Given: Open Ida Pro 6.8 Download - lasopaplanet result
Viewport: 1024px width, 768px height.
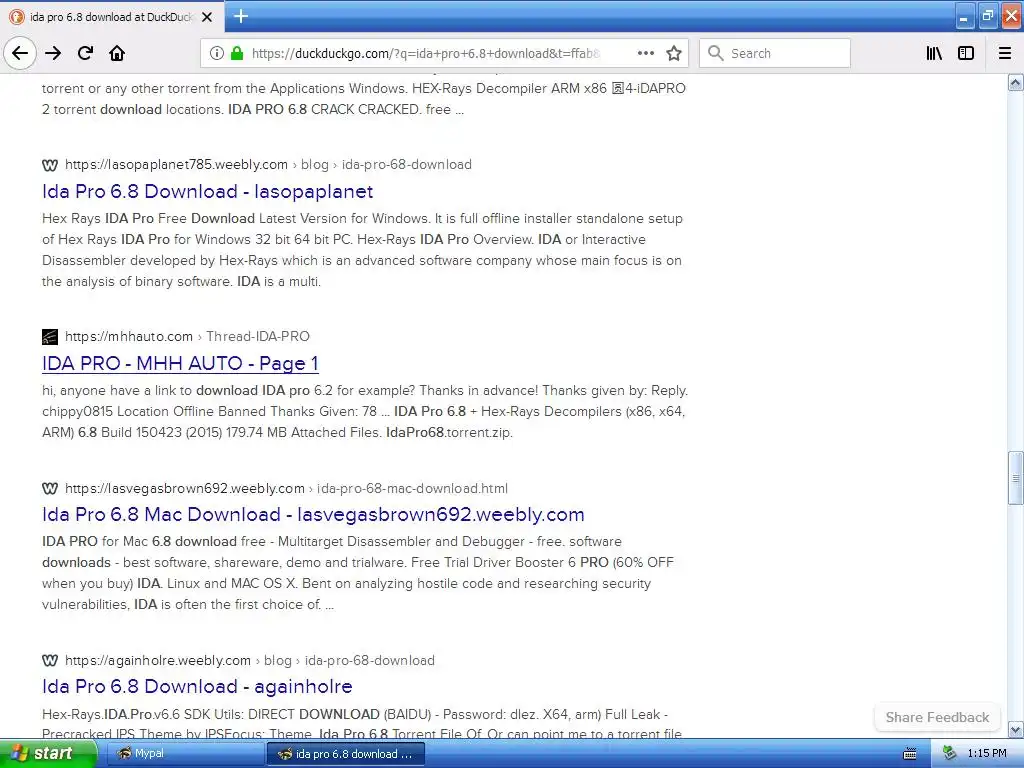Looking at the screenshot, I should point(208,191).
